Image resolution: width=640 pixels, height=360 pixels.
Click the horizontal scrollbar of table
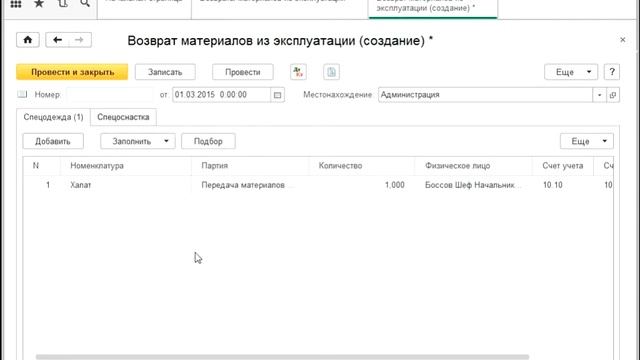pyautogui.click(x=282, y=357)
